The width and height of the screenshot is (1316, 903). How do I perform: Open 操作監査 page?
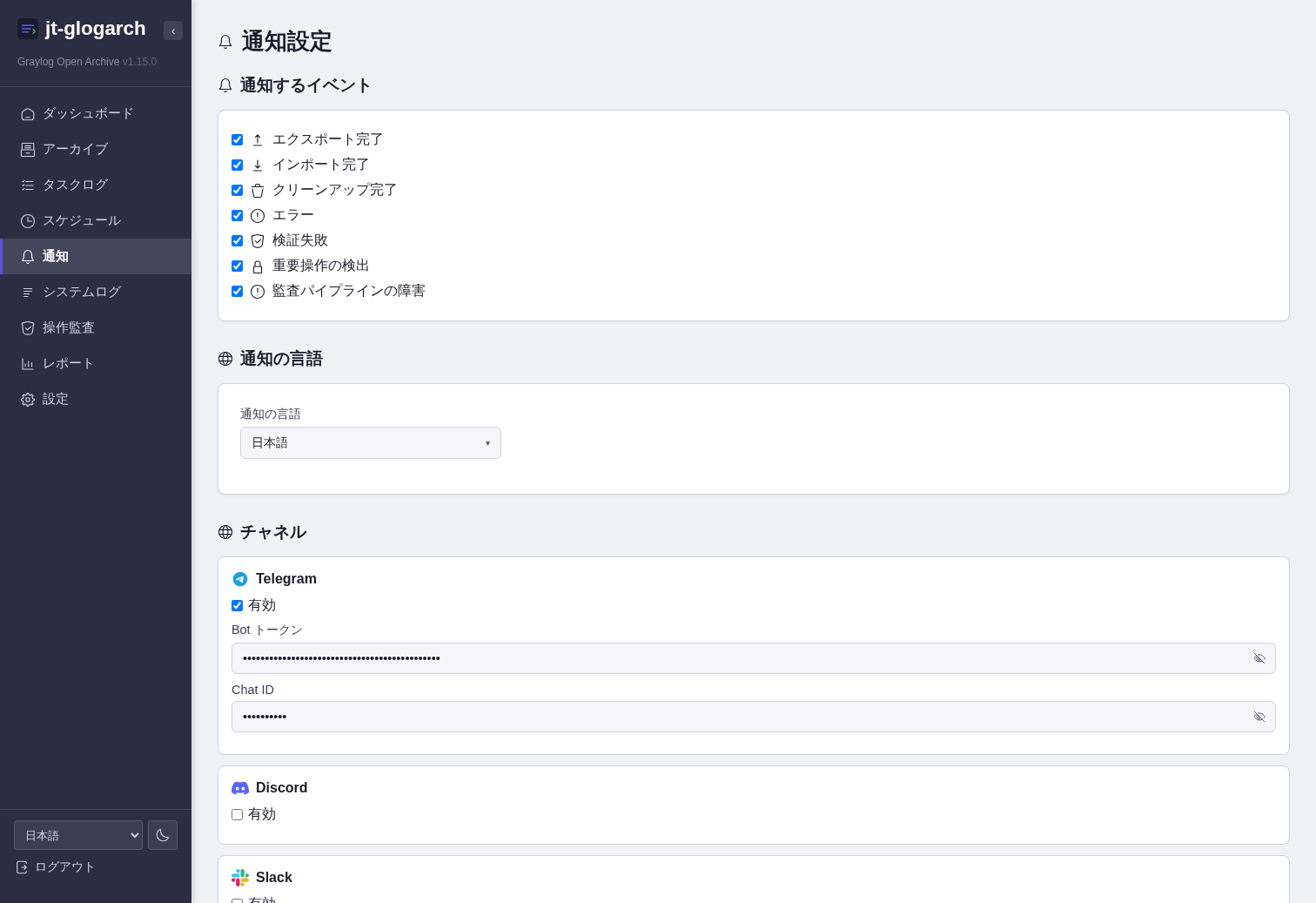tap(96, 328)
